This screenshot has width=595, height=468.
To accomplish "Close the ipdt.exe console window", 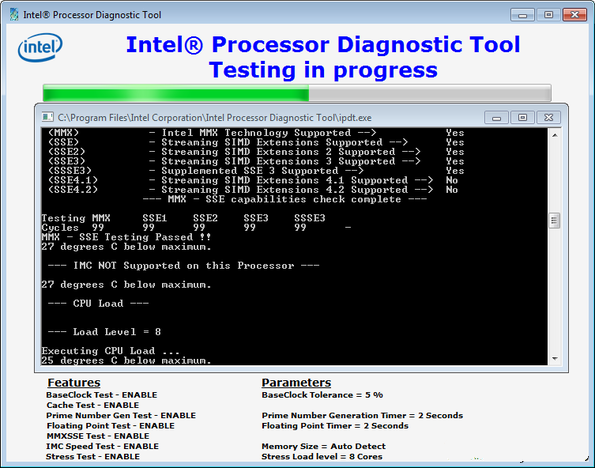I will 548,118.
